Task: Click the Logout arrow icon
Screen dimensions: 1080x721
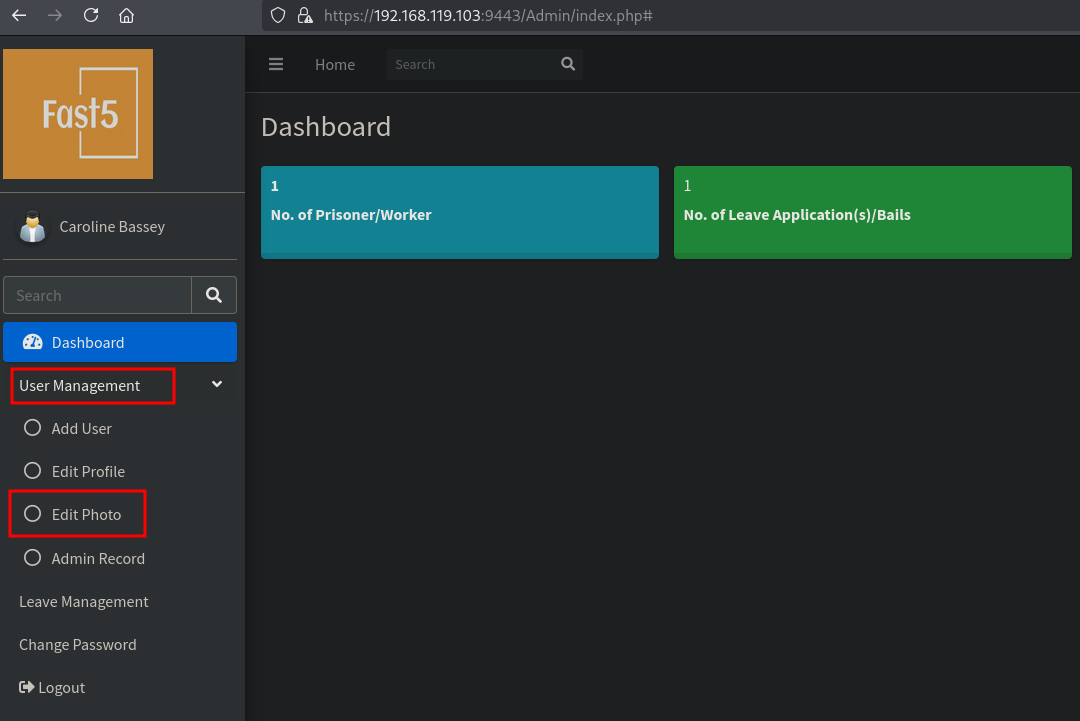Action: click(27, 688)
